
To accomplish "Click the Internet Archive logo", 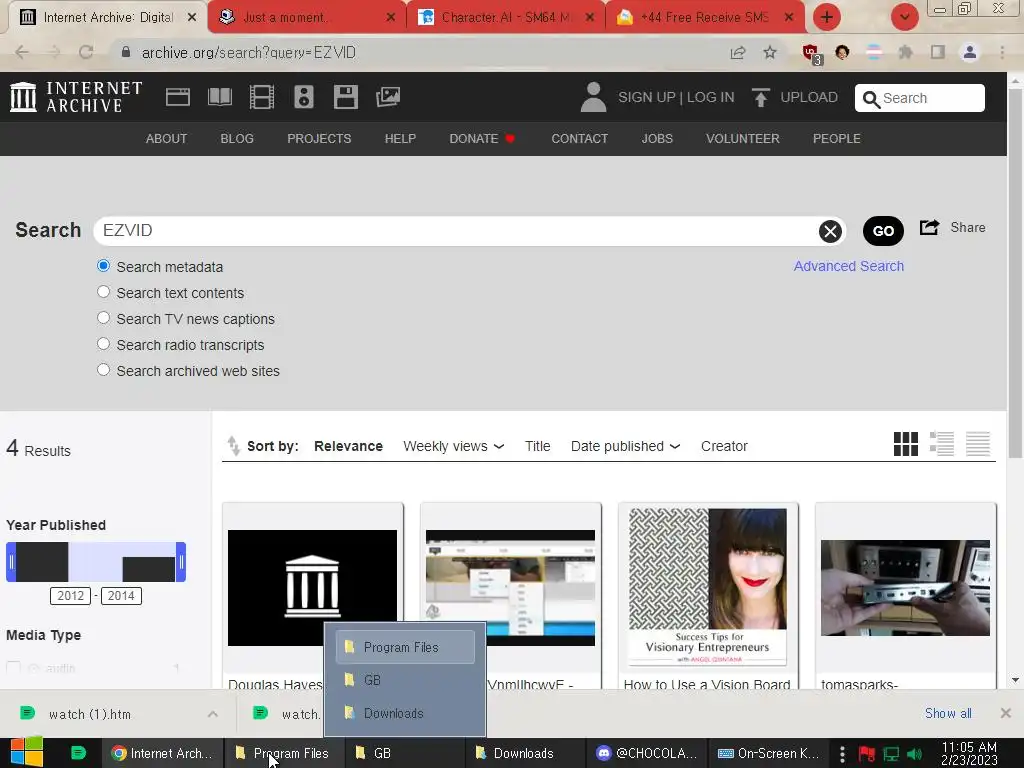I will (x=76, y=97).
